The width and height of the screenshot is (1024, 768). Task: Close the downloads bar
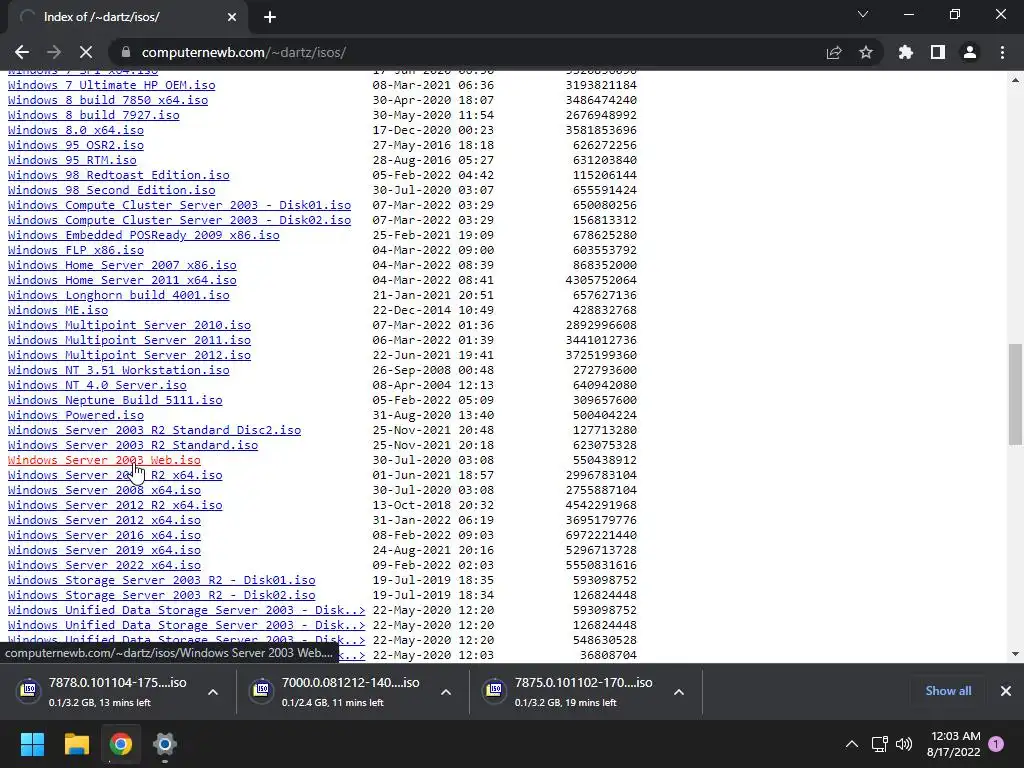tap(1006, 691)
